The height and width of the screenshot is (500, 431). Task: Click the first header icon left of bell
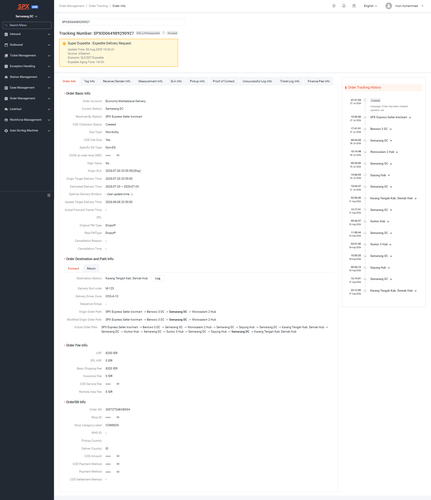point(334,6)
